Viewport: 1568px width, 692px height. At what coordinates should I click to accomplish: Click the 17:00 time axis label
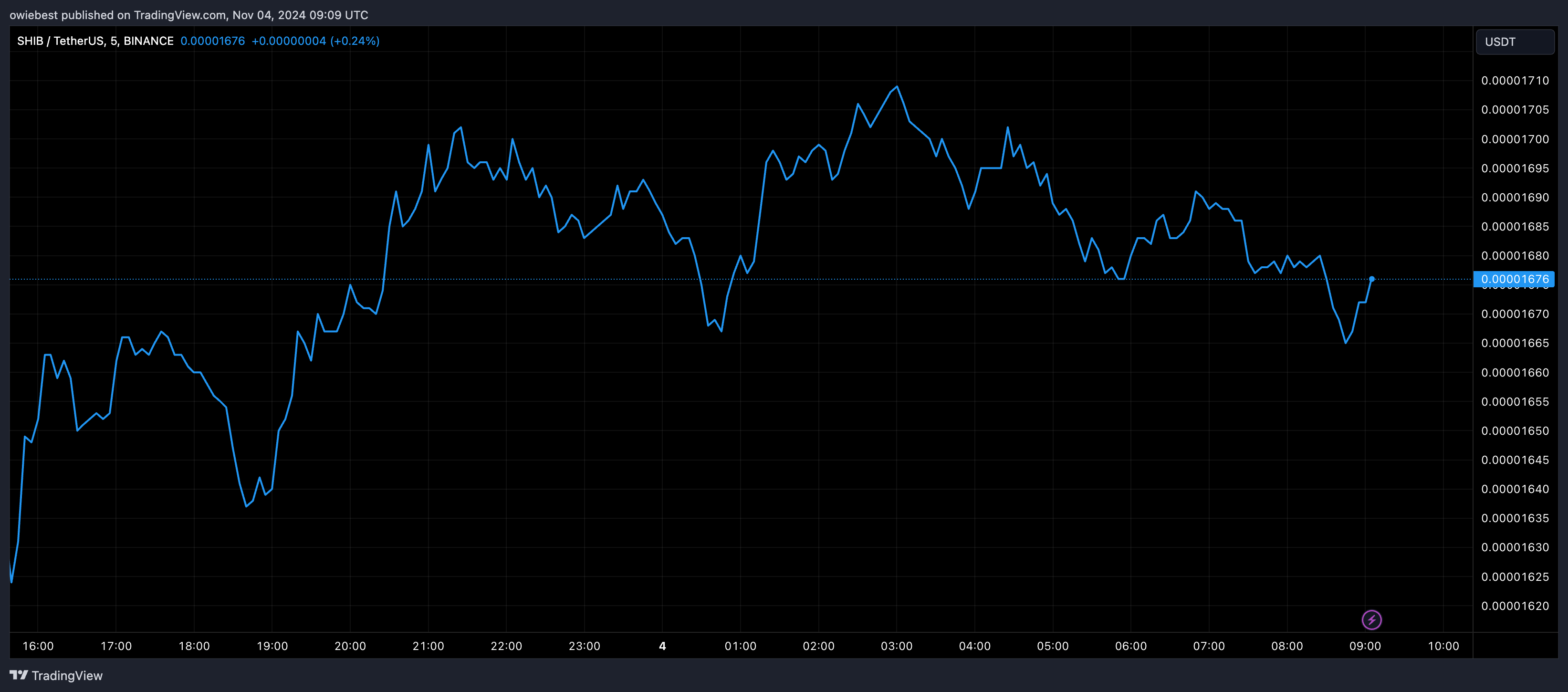point(116,646)
